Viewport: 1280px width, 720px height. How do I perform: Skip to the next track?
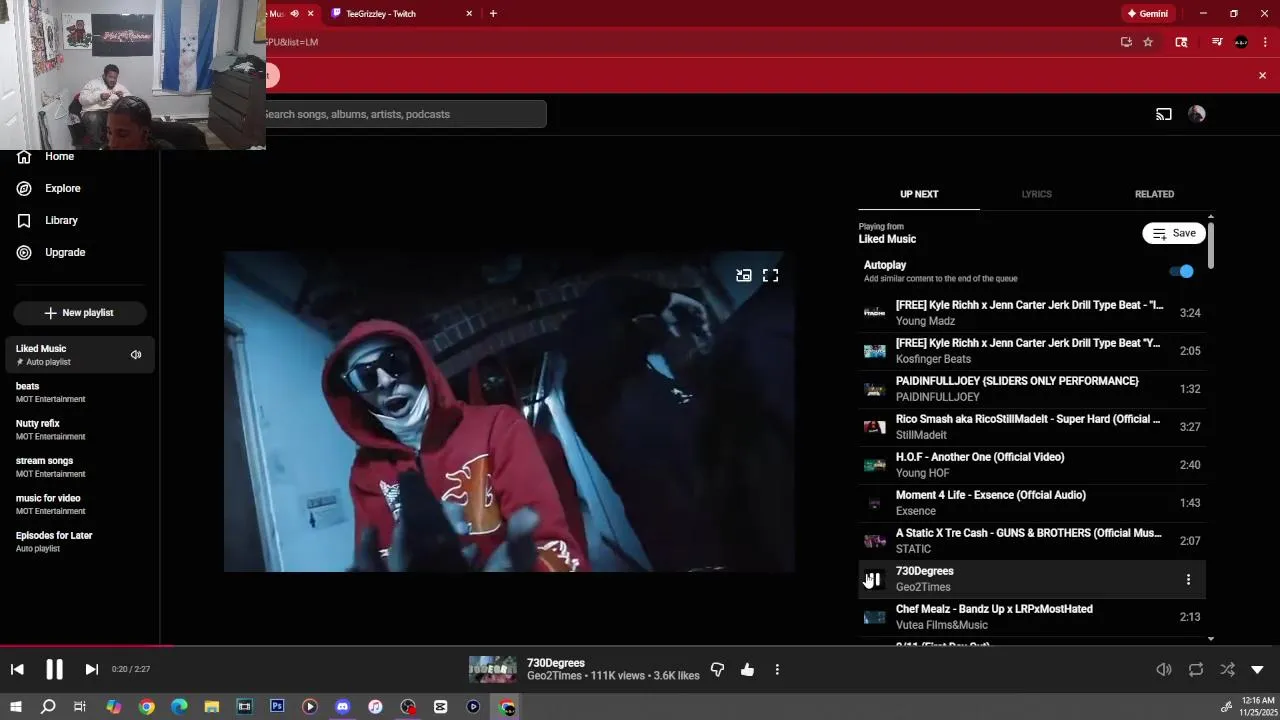[x=91, y=669]
